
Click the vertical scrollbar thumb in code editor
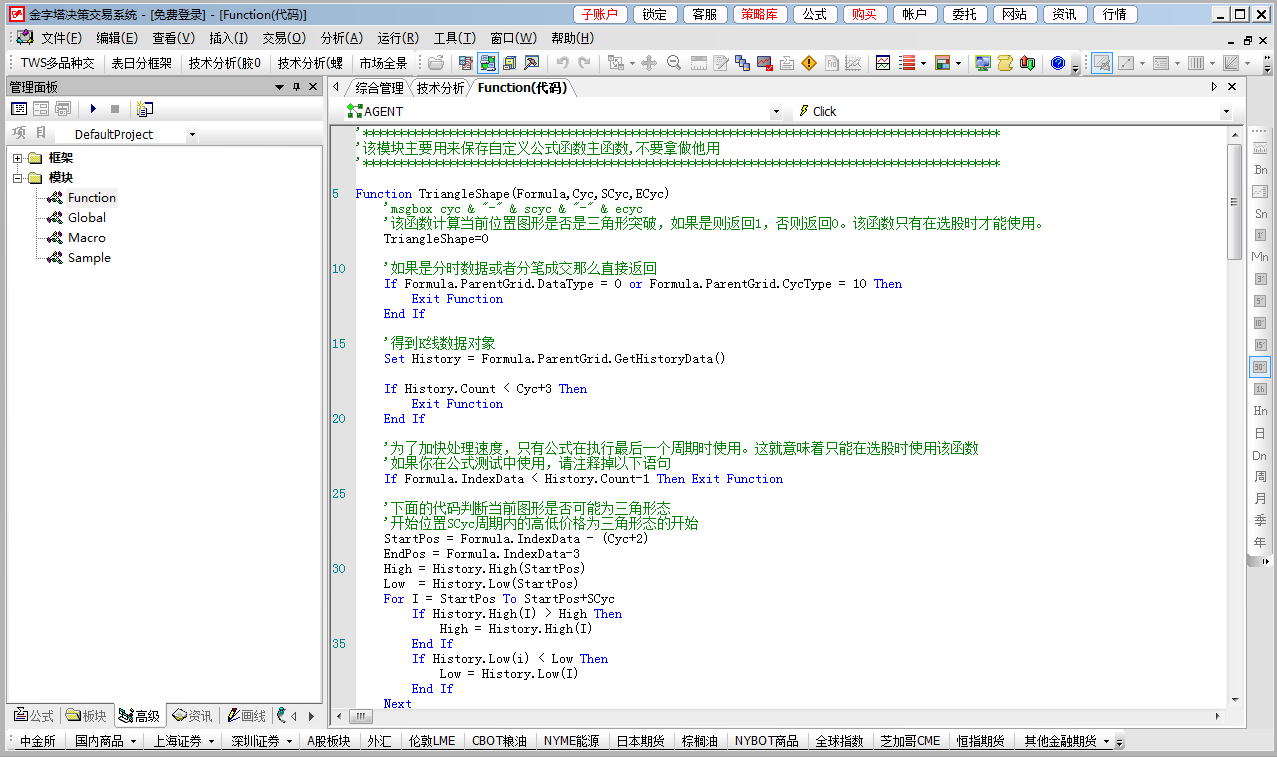[1235, 200]
